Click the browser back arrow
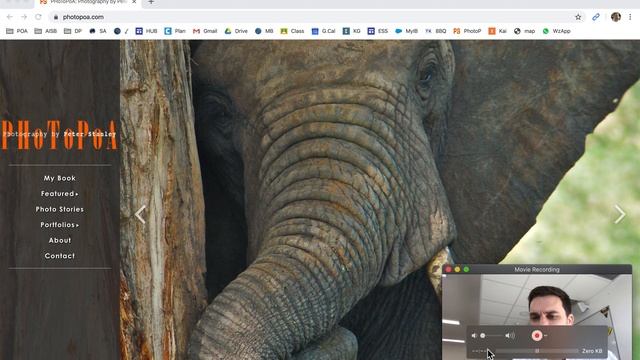Viewport: 640px width, 360px height. coord(9,17)
